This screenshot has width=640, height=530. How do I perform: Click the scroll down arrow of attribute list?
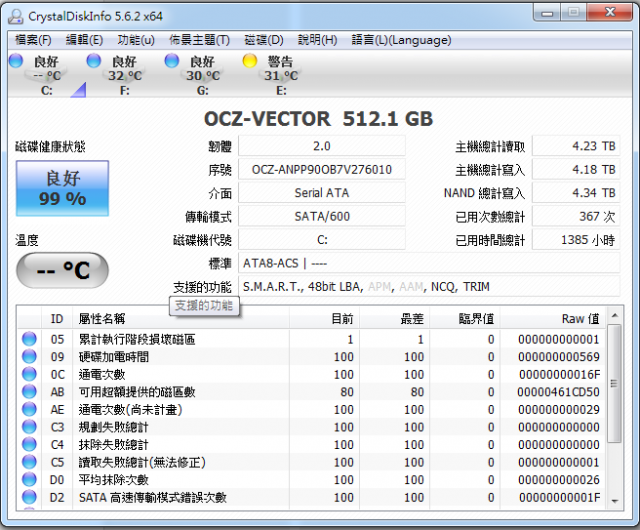tap(615, 501)
